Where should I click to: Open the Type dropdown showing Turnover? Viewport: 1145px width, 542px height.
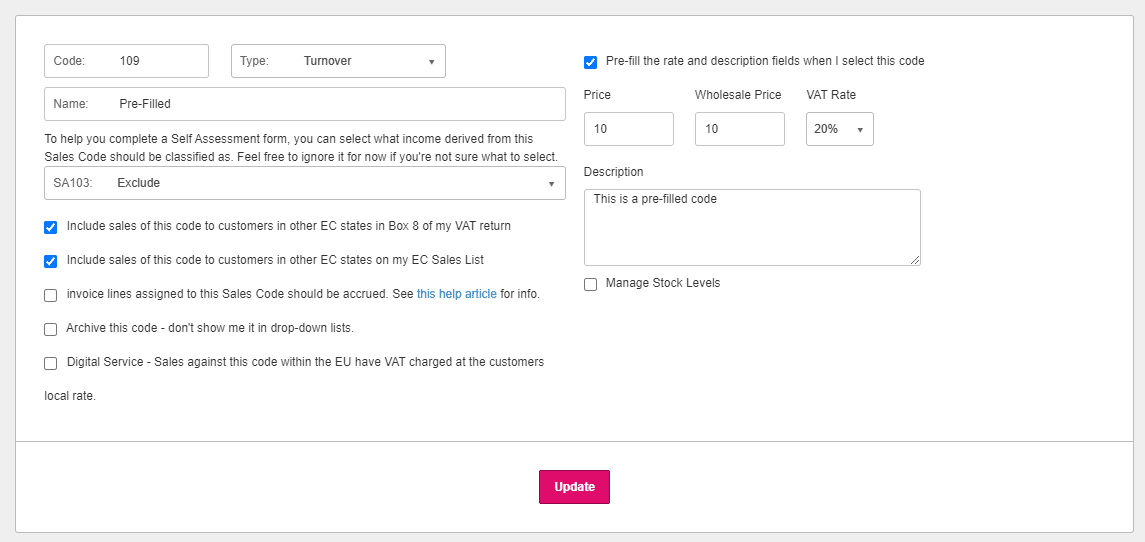point(338,61)
